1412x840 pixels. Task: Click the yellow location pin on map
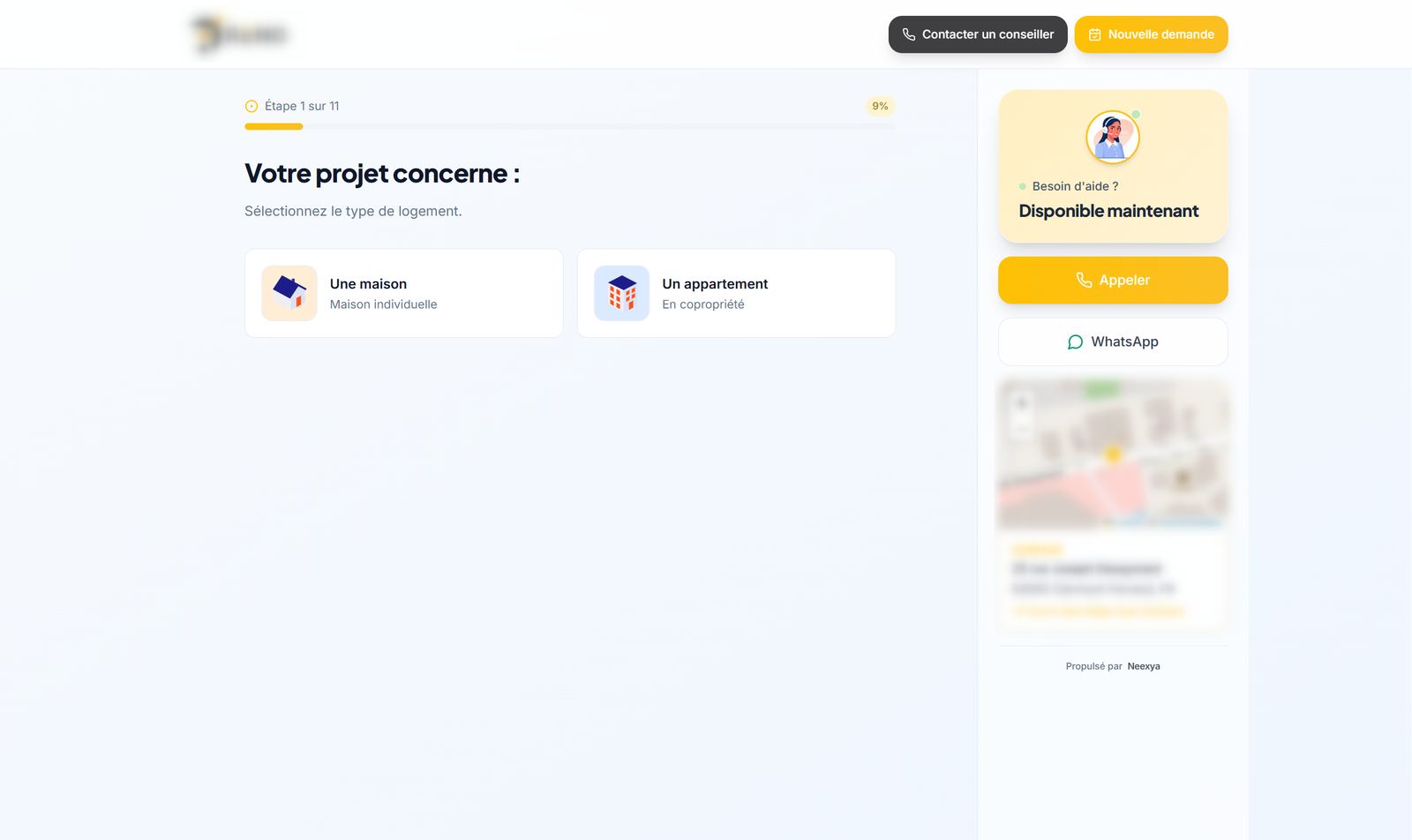tap(1114, 454)
